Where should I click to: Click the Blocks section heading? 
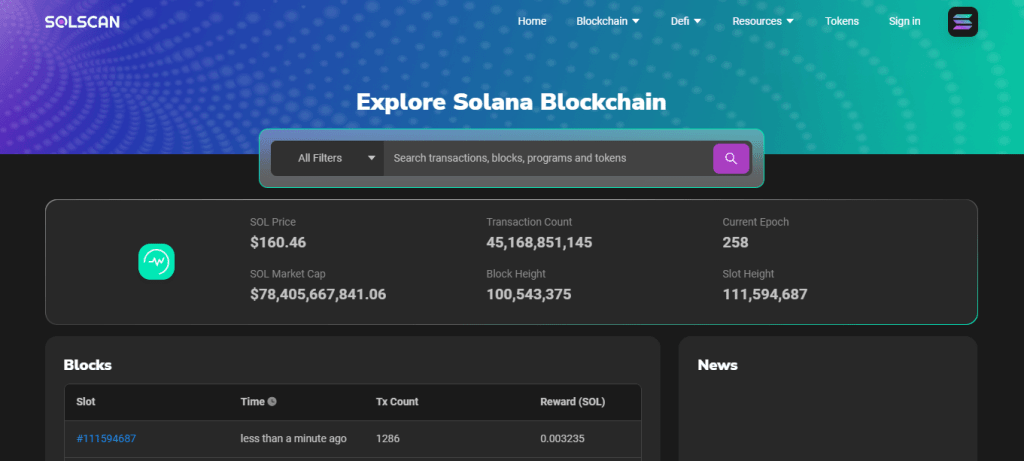pyautogui.click(x=87, y=365)
